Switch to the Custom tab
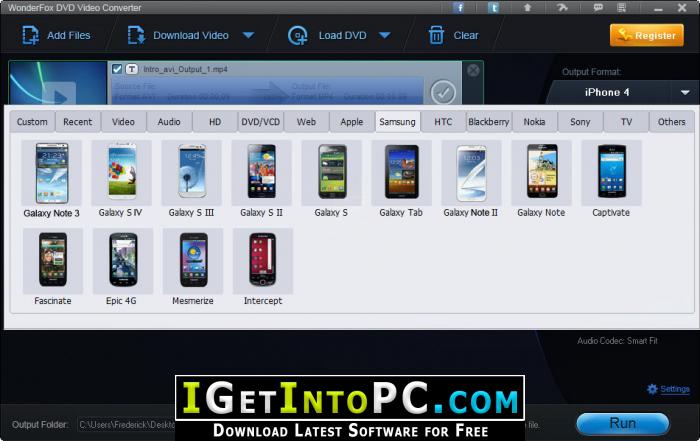 click(32, 122)
